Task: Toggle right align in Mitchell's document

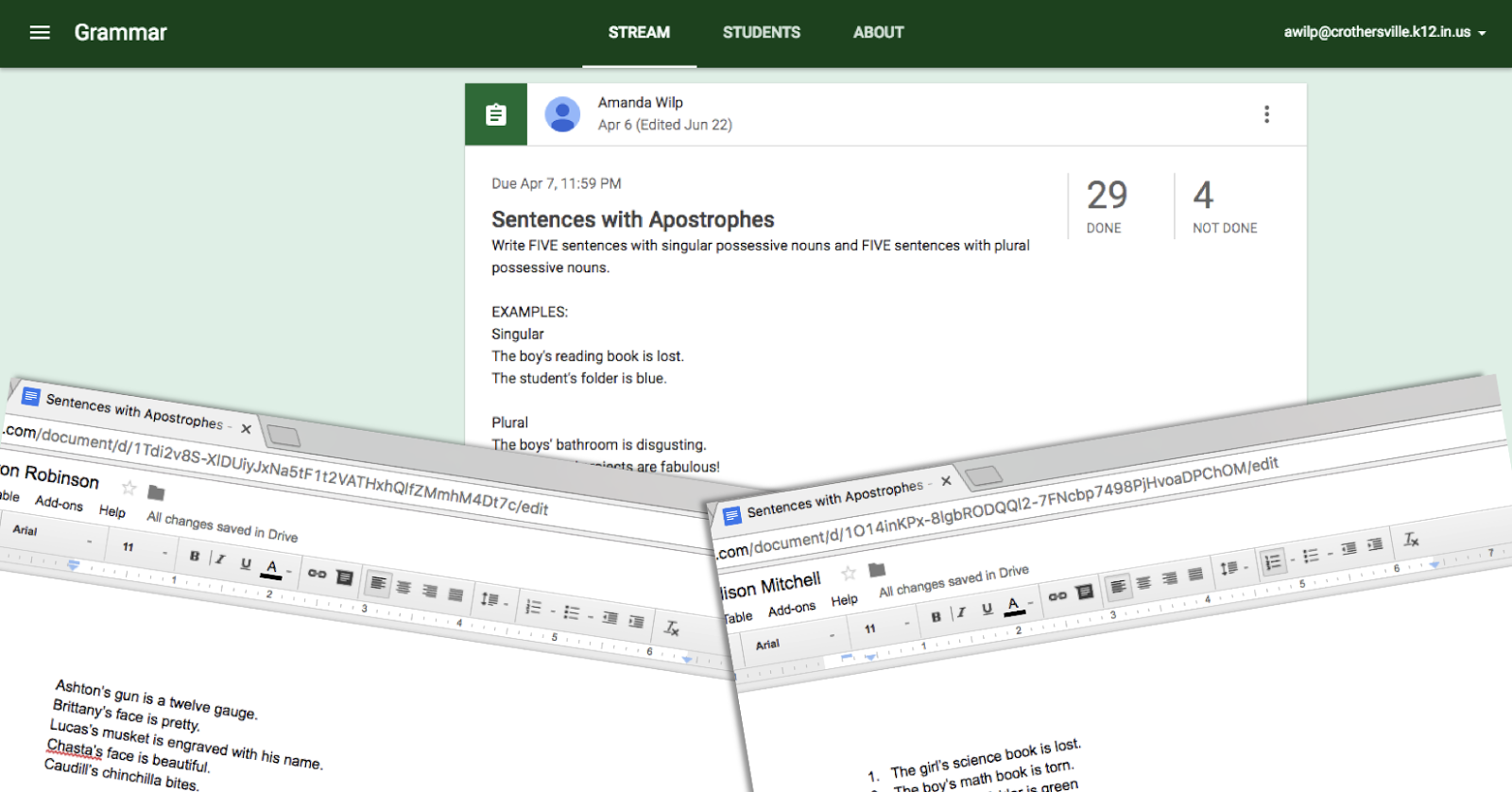Action: (1170, 577)
